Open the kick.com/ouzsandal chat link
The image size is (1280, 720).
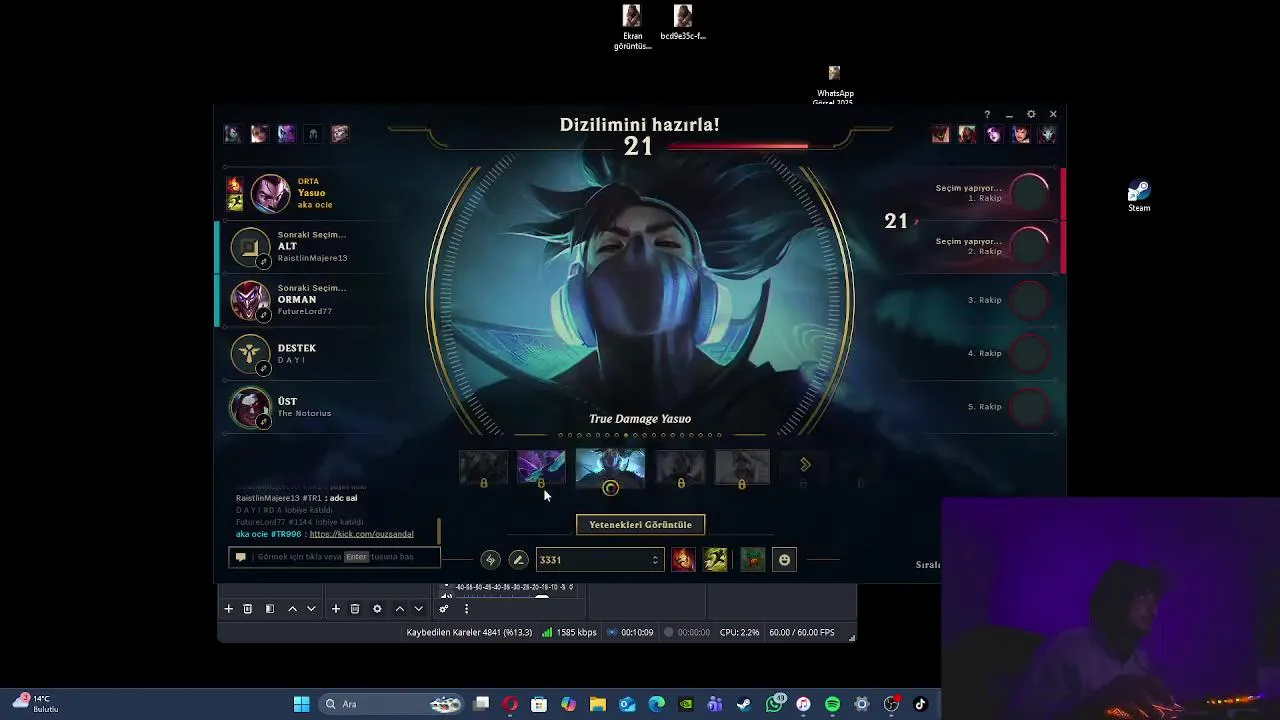(x=361, y=534)
